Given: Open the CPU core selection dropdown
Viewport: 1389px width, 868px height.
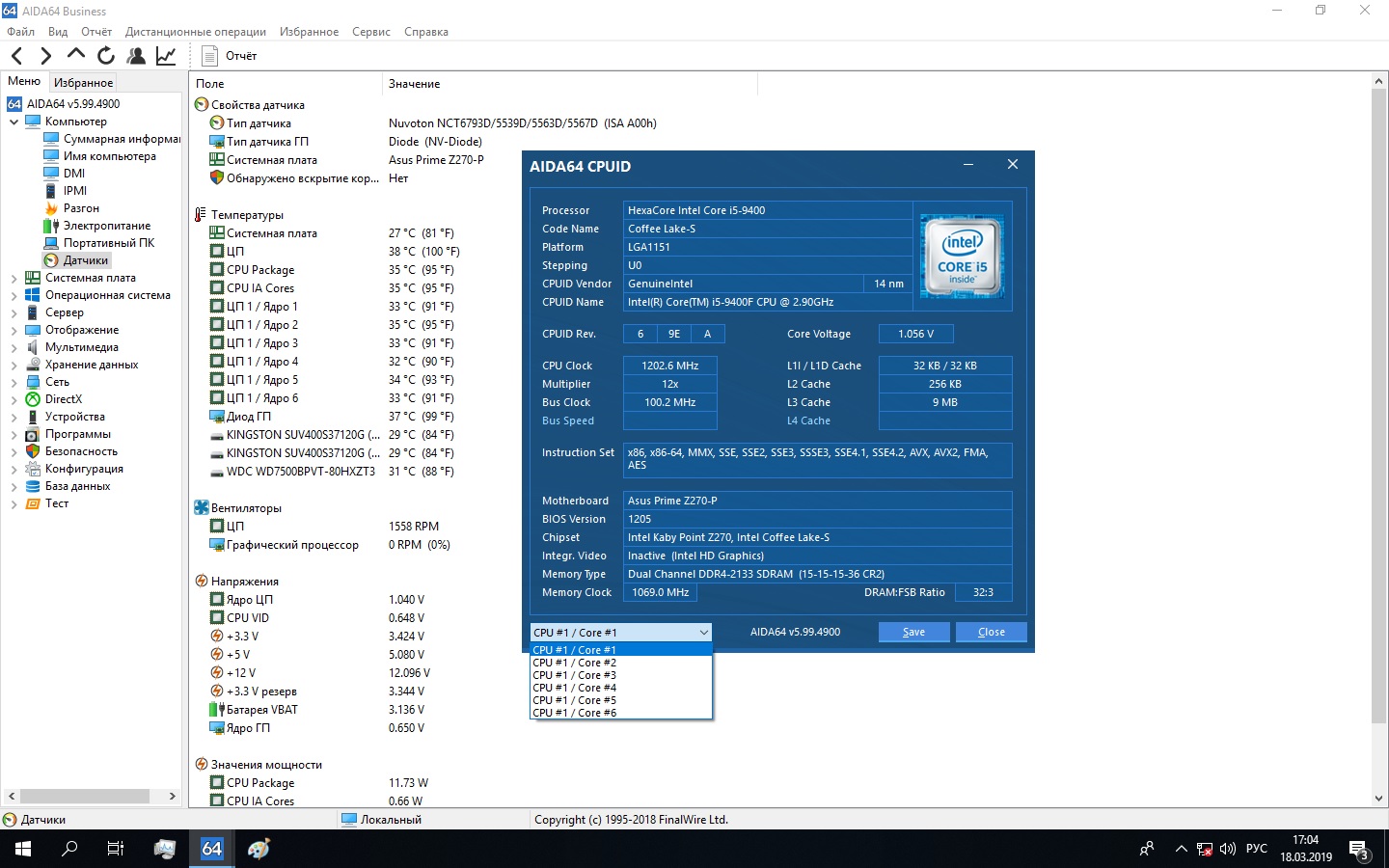Looking at the screenshot, I should click(x=621, y=633).
